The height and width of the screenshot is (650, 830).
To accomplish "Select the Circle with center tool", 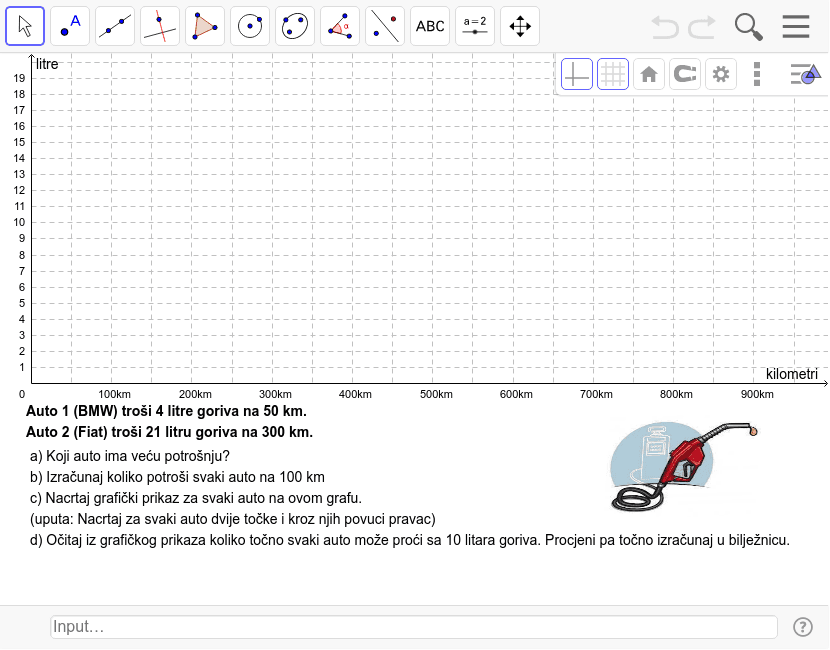I will [250, 26].
